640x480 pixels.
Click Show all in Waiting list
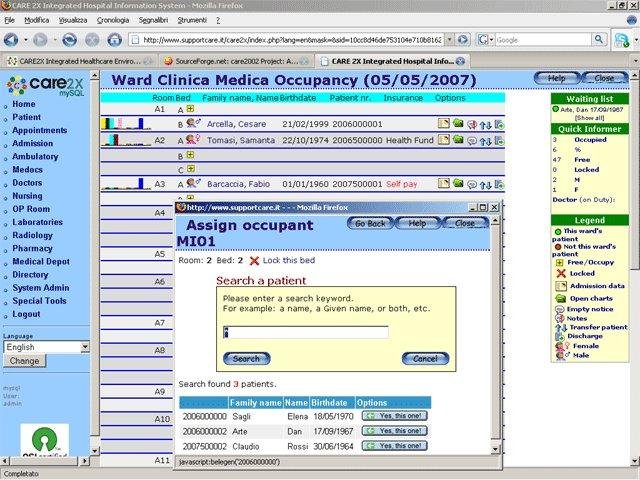pos(589,118)
